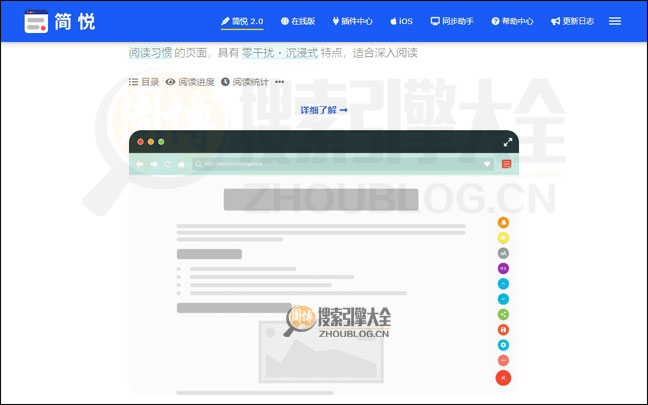Expand the three-dot more options
This screenshot has width=648, height=405.
[x=280, y=82]
